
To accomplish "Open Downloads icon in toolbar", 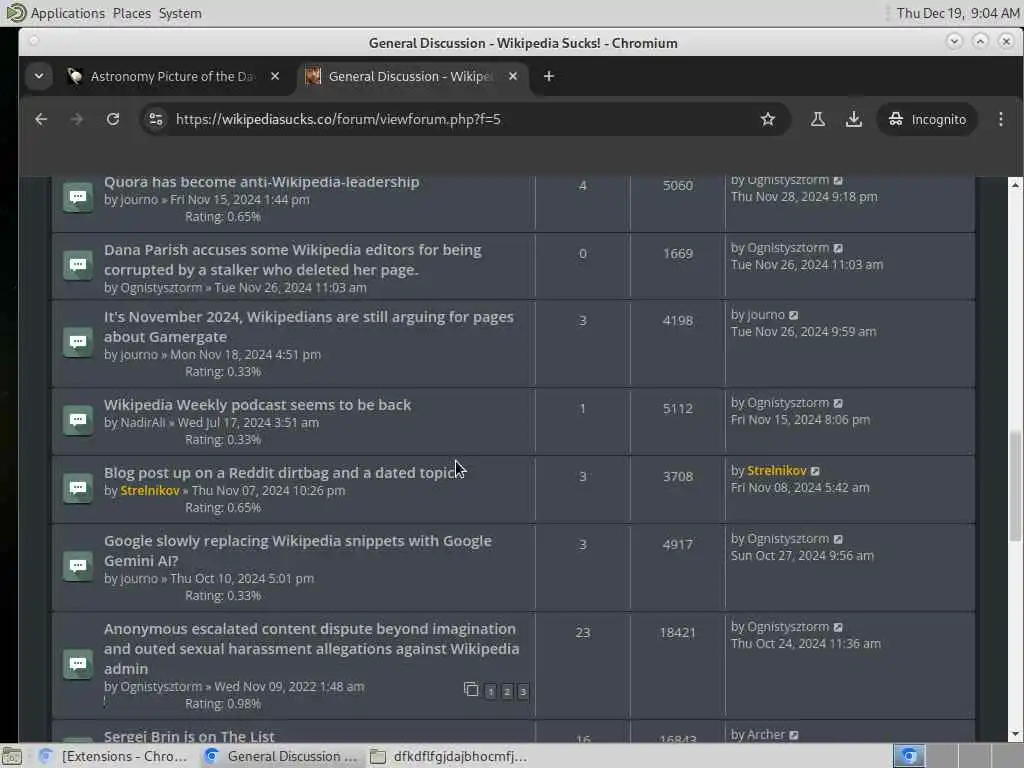I will click(854, 120).
